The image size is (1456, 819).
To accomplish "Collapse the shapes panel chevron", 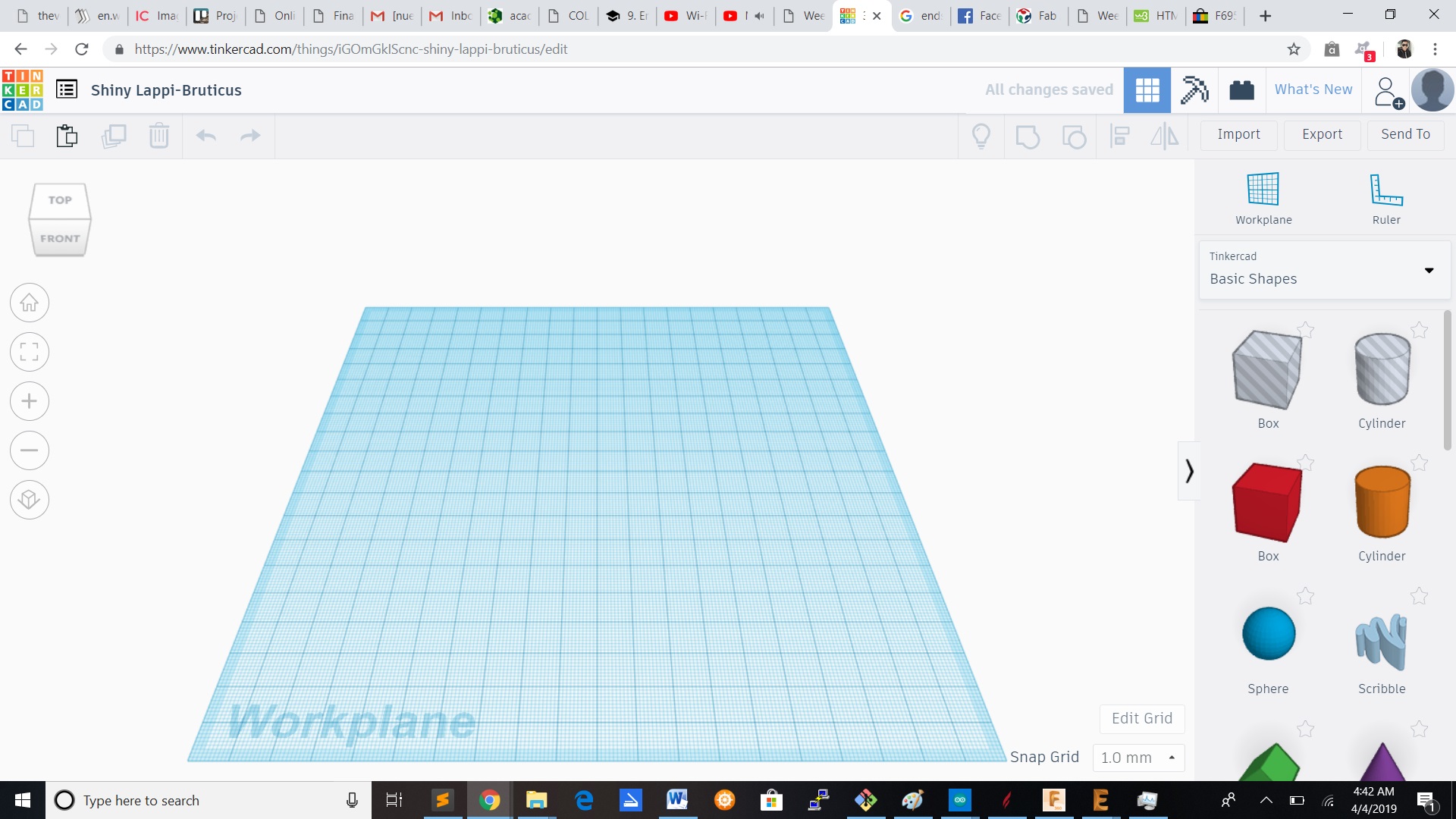I will pyautogui.click(x=1189, y=471).
